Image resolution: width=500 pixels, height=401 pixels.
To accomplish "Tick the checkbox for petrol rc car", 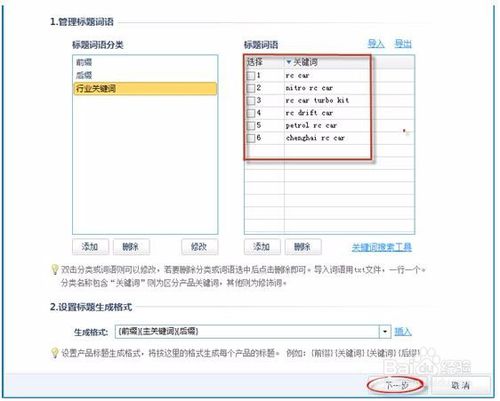I will point(251,126).
